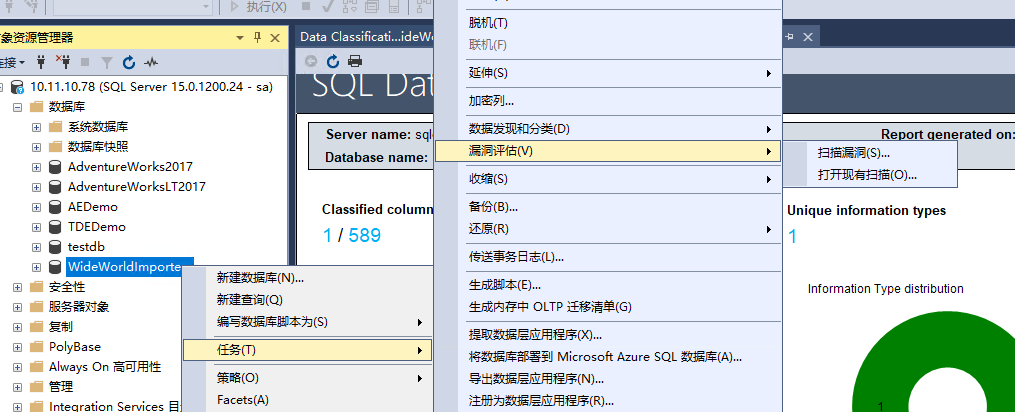Refresh the Object Explorer tree

(x=129, y=62)
